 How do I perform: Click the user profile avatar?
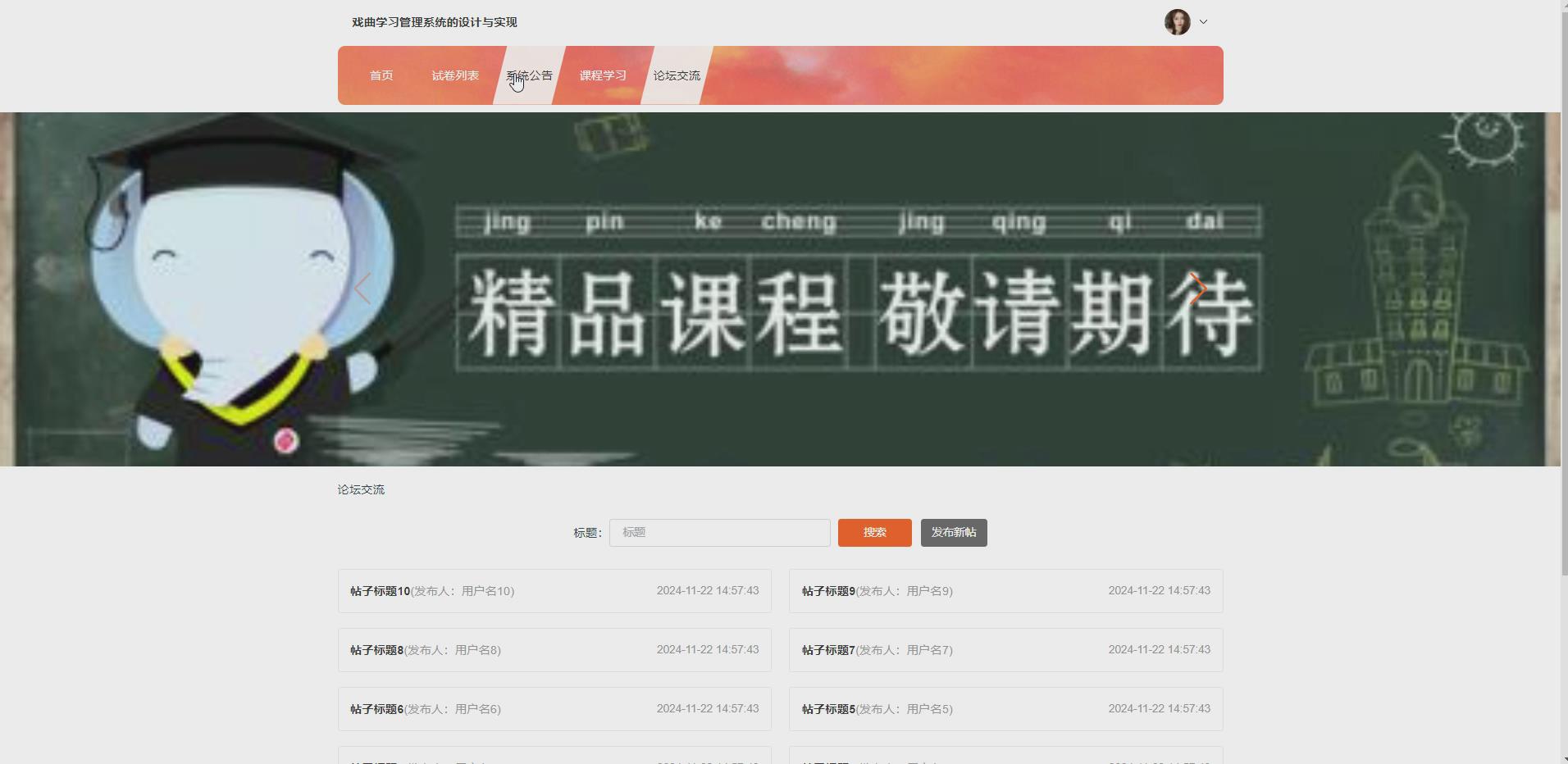click(x=1178, y=22)
